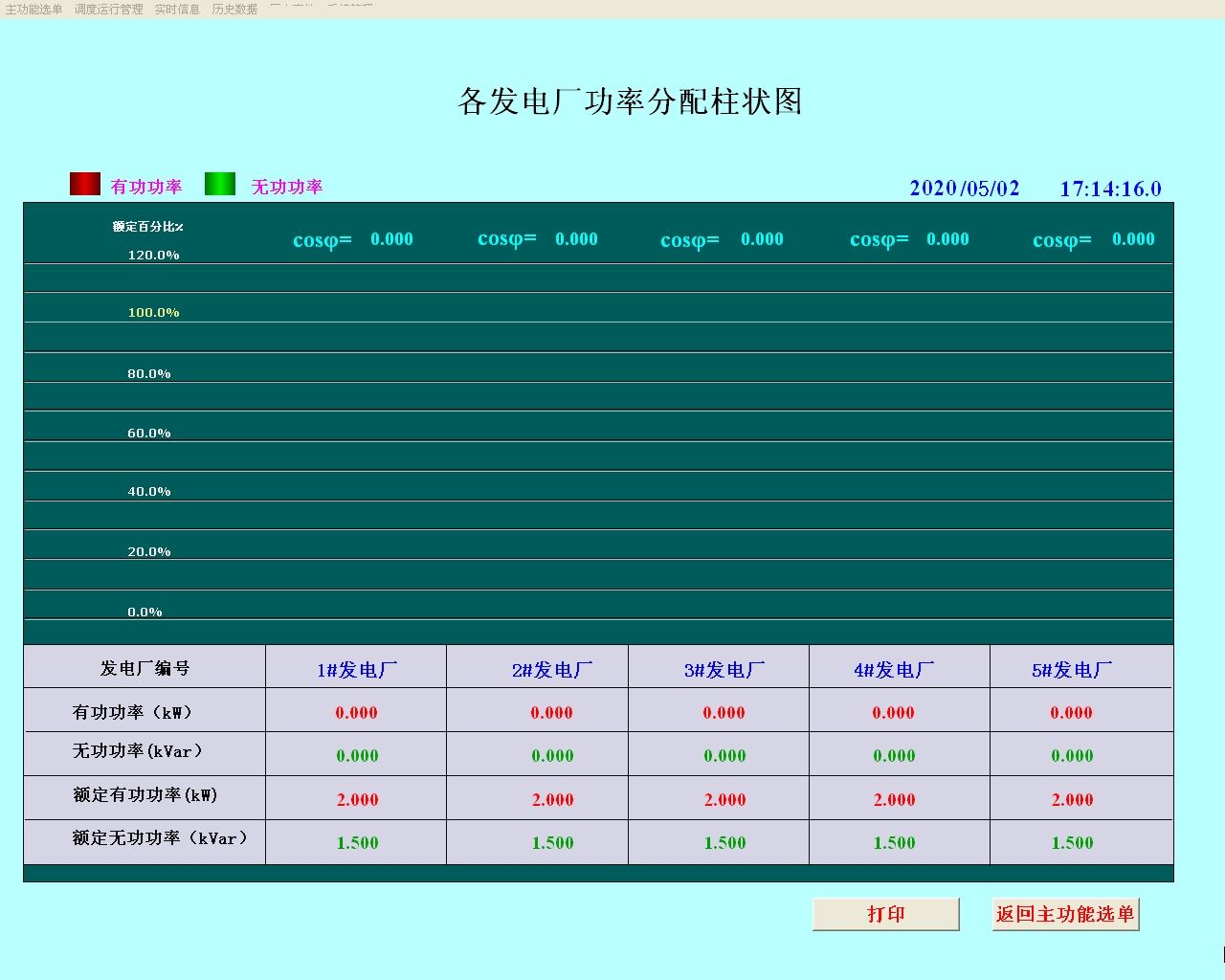Select the 1#发电厂 column header
The image size is (1225, 980).
357,670
